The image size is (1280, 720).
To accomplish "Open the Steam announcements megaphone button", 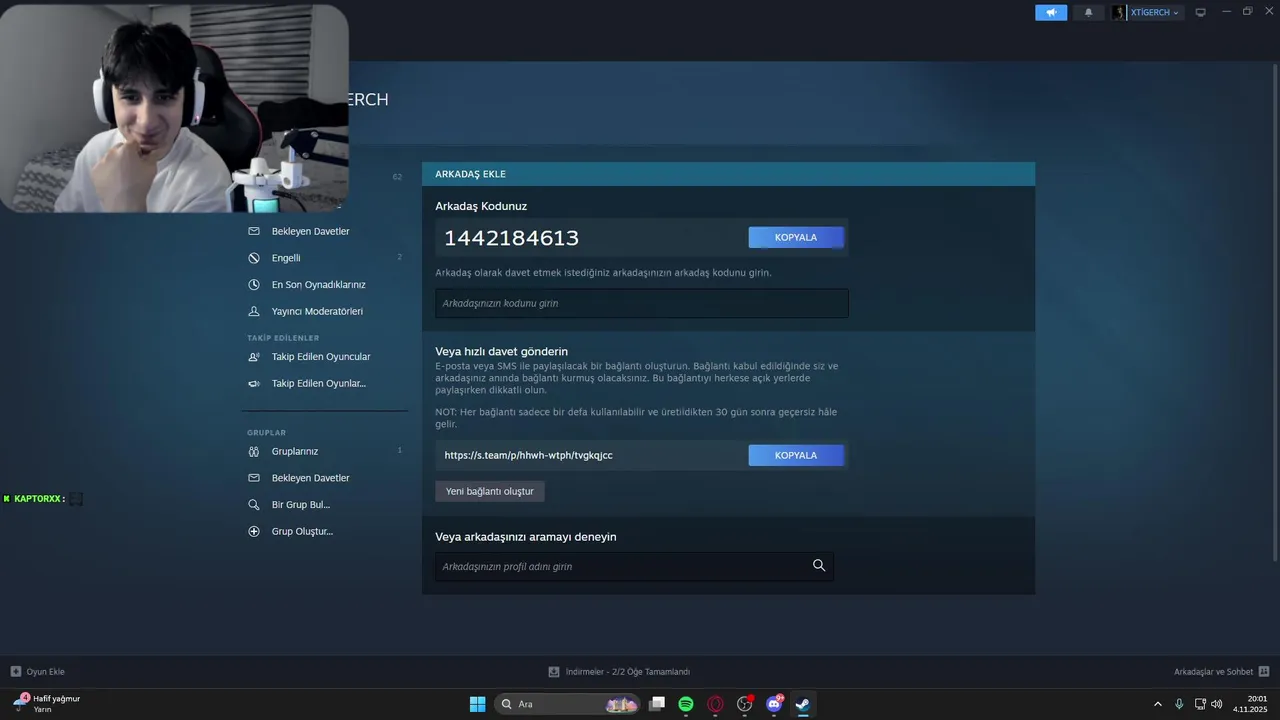I will (1051, 12).
